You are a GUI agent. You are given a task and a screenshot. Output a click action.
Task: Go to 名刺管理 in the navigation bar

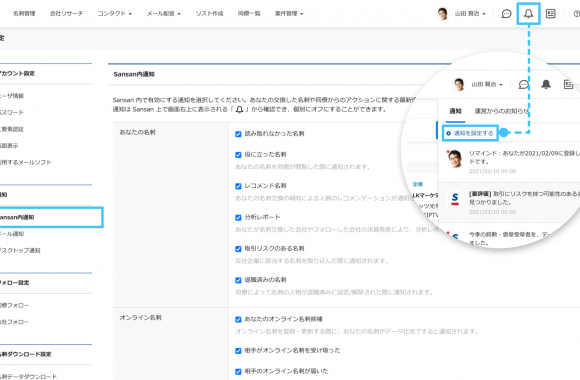pos(24,14)
